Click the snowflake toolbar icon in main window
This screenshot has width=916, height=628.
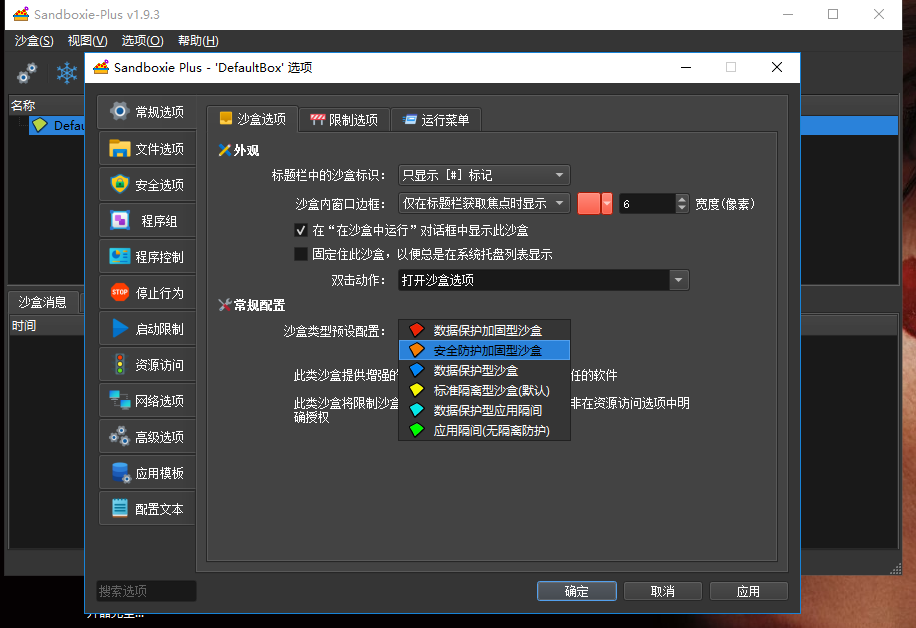click(67, 73)
